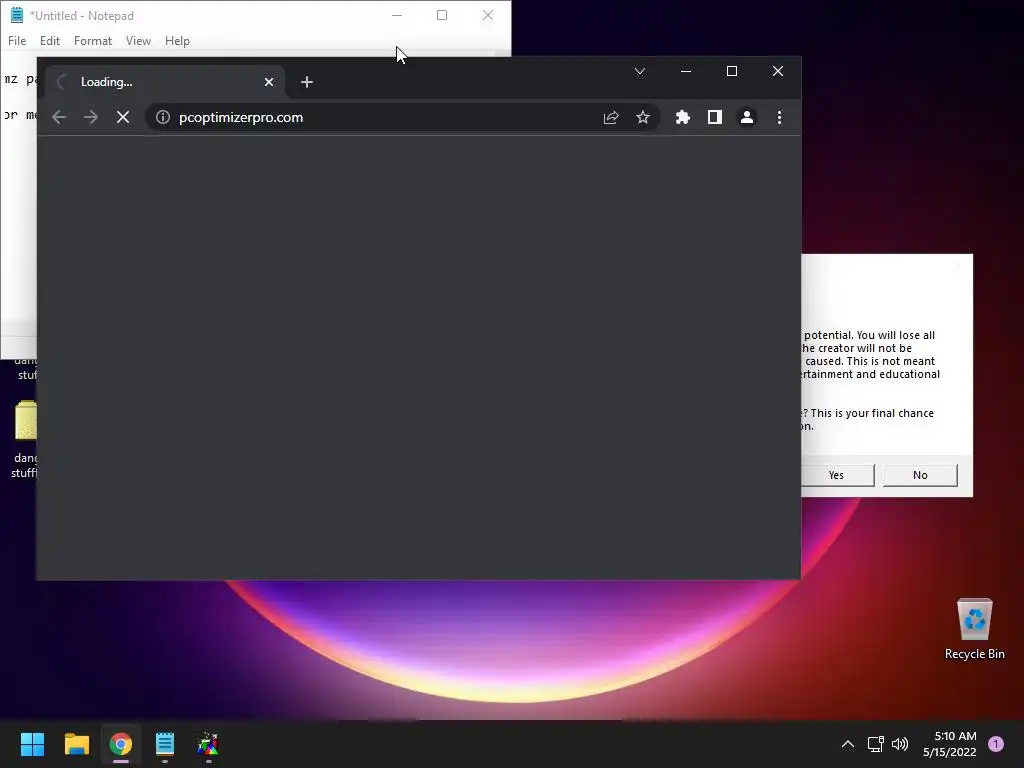Bookmark this tab with the star
The image size is (1024, 768).
(643, 118)
